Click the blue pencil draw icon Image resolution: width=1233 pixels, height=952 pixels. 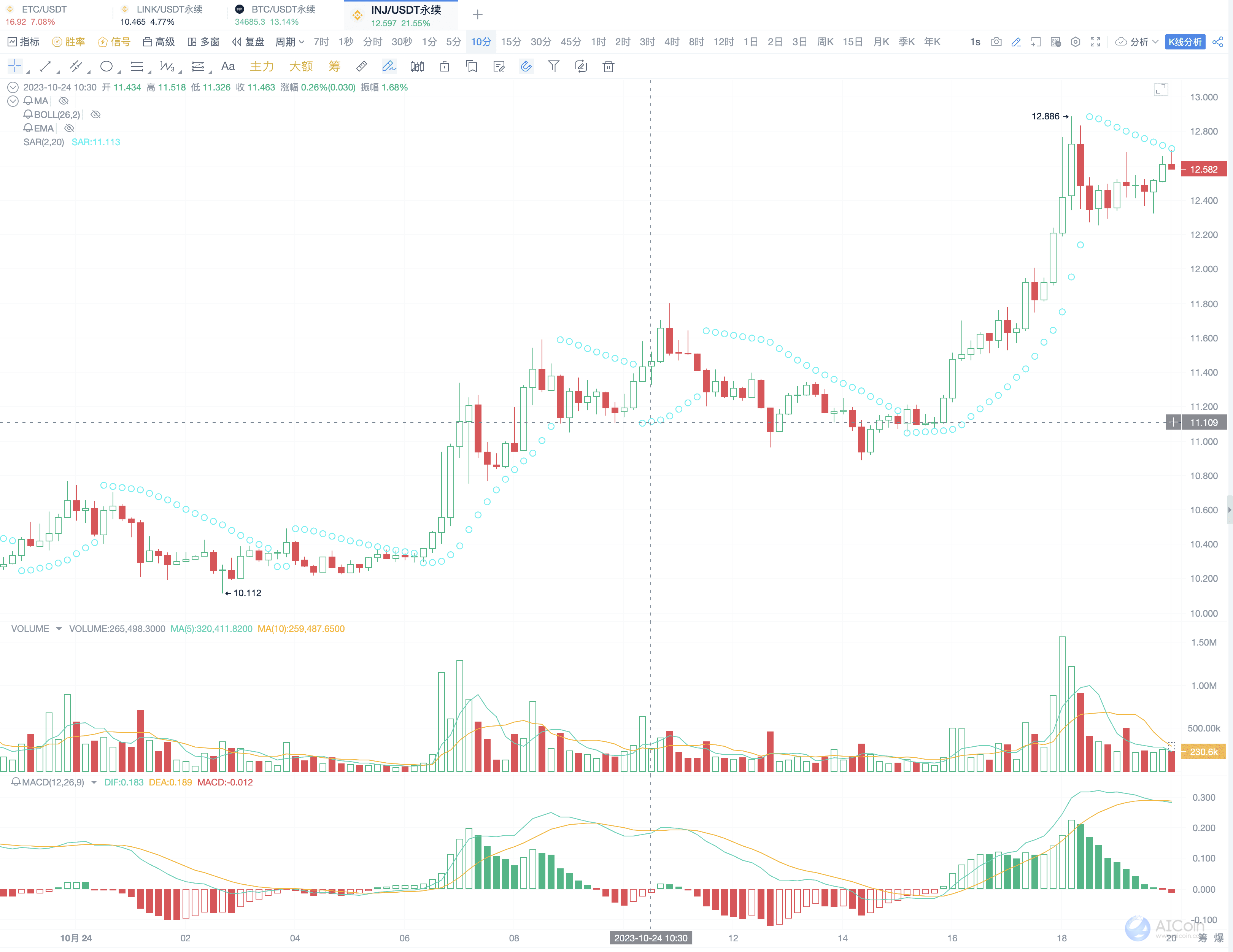(1016, 42)
